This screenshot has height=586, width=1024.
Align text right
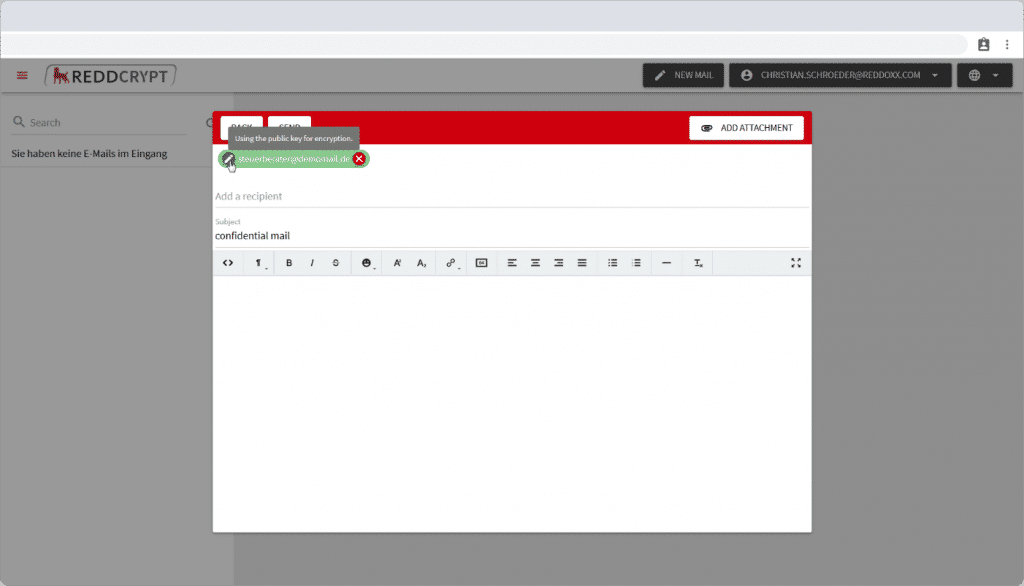(x=558, y=263)
